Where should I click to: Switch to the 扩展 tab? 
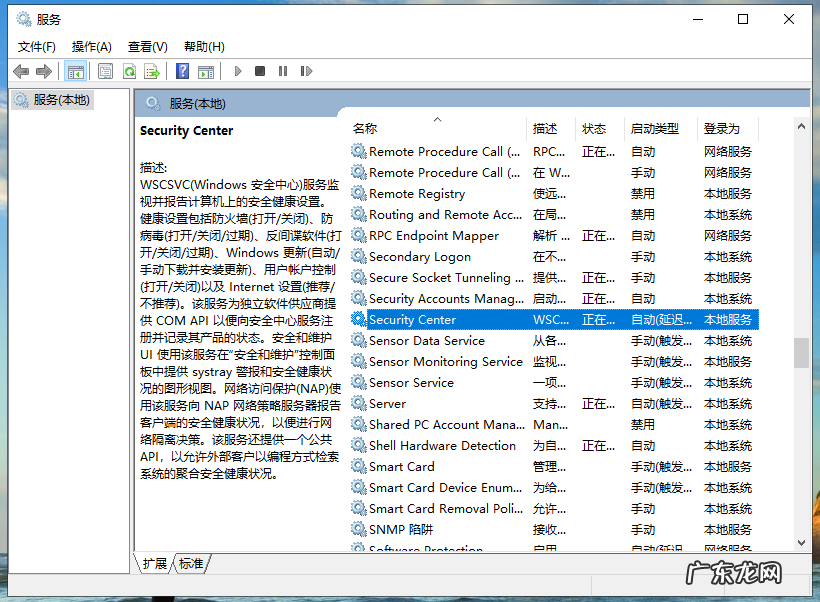point(153,563)
